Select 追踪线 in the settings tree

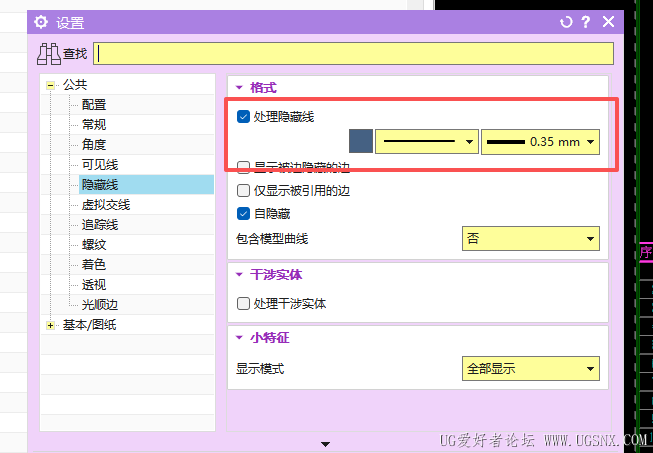click(x=100, y=224)
